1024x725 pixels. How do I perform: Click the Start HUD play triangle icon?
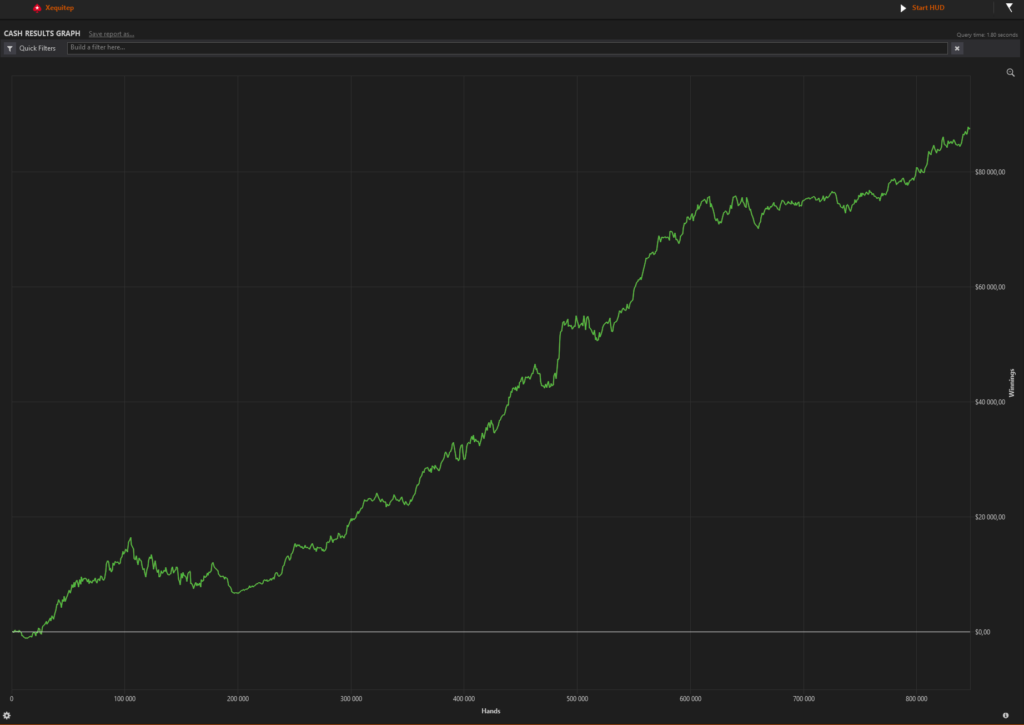[x=903, y=8]
